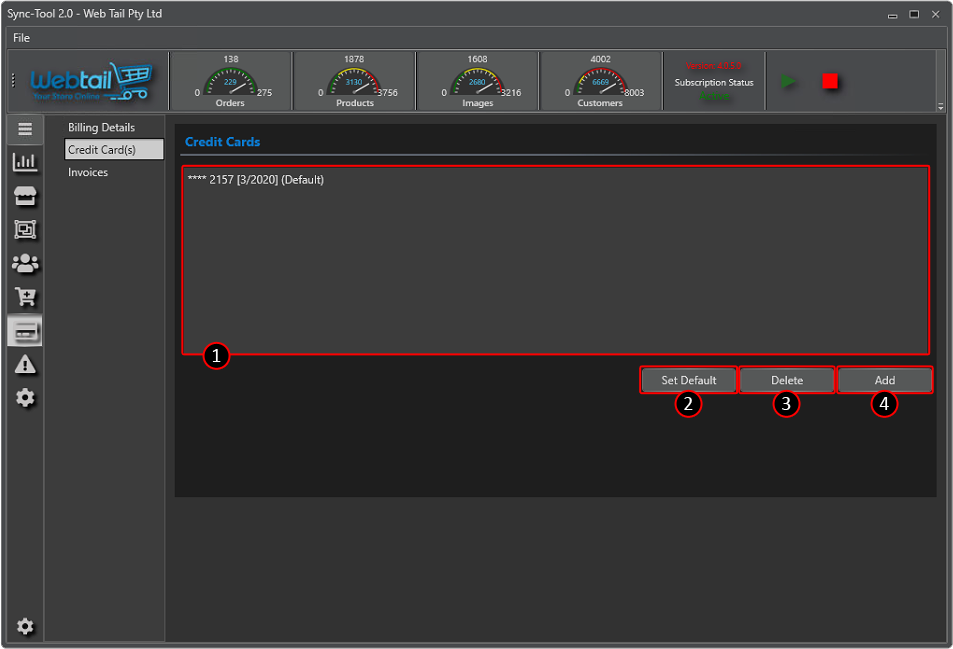Click the bottom-left gear icon

pos(25,627)
